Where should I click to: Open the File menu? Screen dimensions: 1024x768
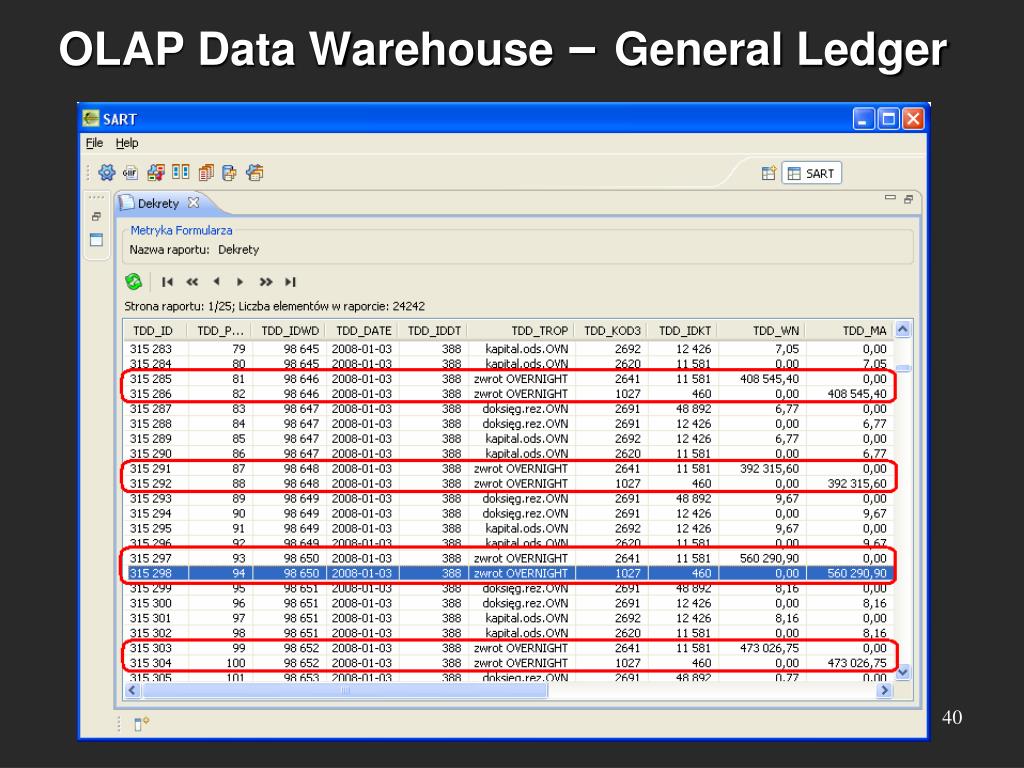[95, 143]
